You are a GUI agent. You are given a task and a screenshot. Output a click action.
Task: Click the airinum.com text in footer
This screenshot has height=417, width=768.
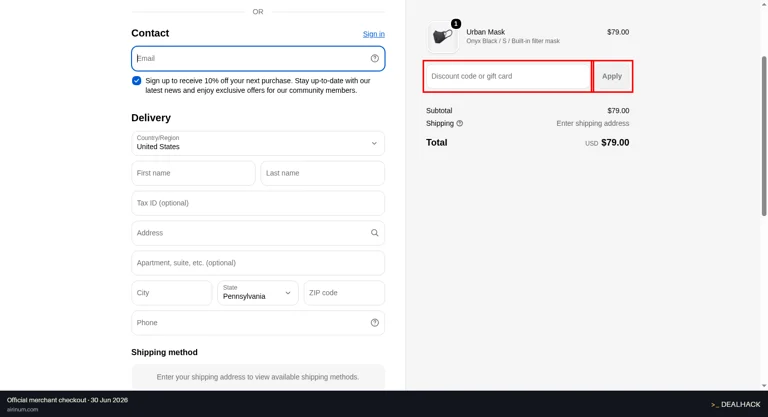pyautogui.click(x=22, y=409)
